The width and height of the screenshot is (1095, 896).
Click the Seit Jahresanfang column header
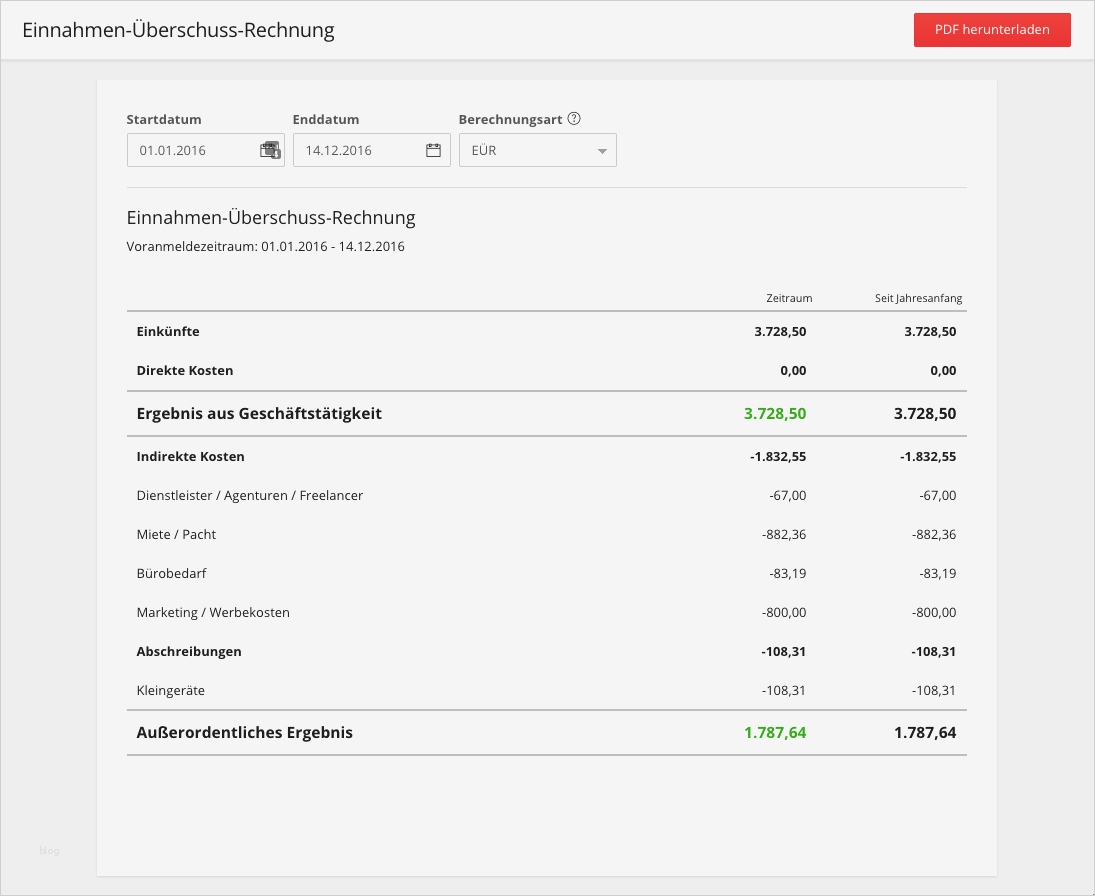pos(919,297)
